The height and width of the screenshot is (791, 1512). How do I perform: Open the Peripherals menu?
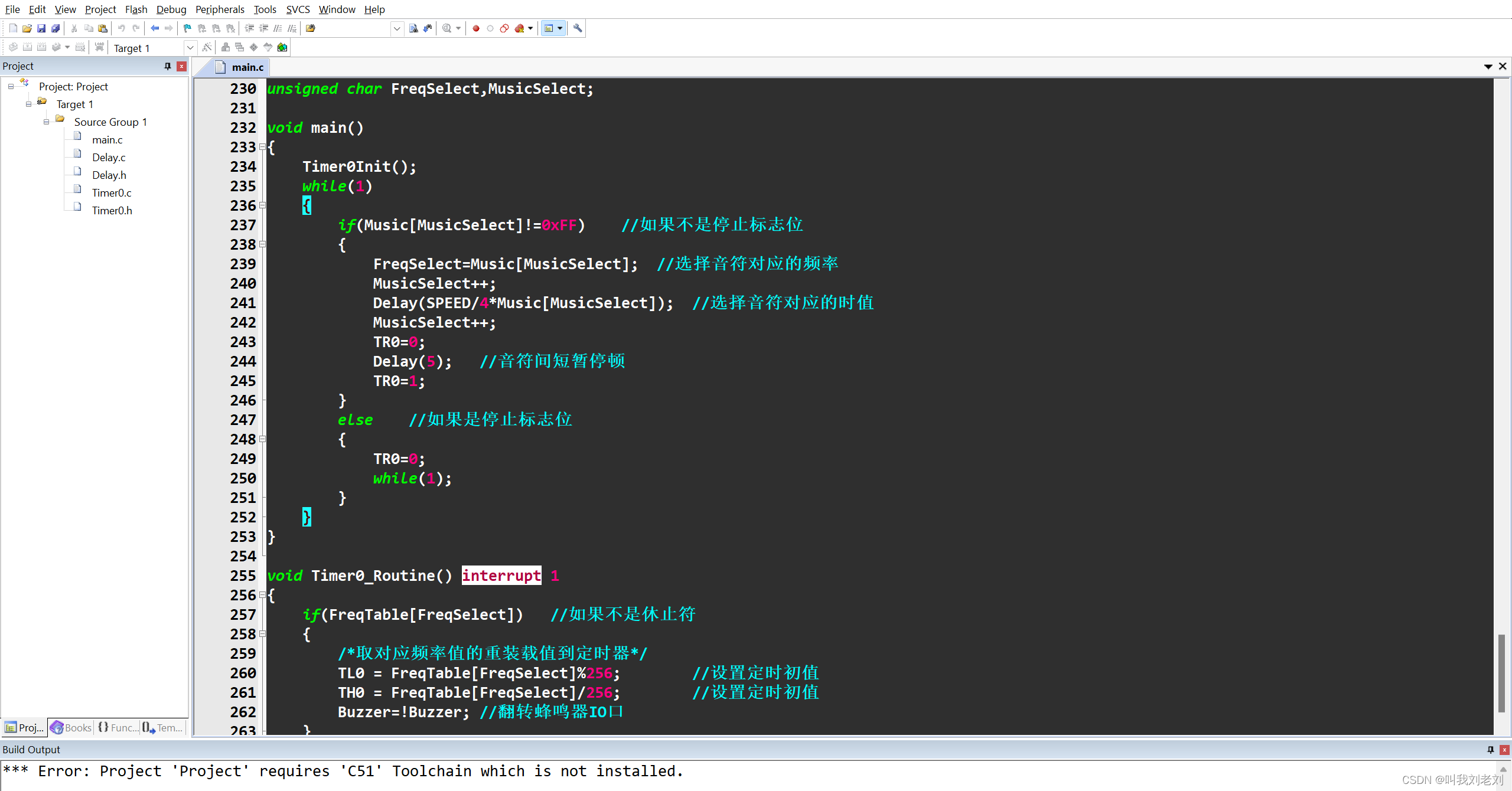coord(220,9)
